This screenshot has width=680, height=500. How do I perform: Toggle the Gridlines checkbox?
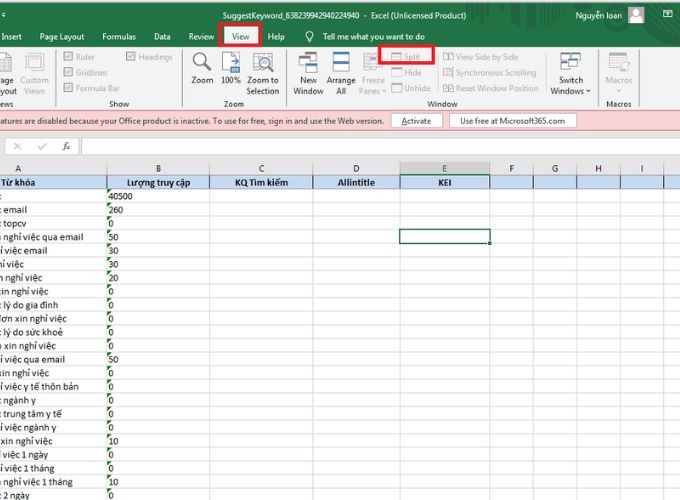68,72
